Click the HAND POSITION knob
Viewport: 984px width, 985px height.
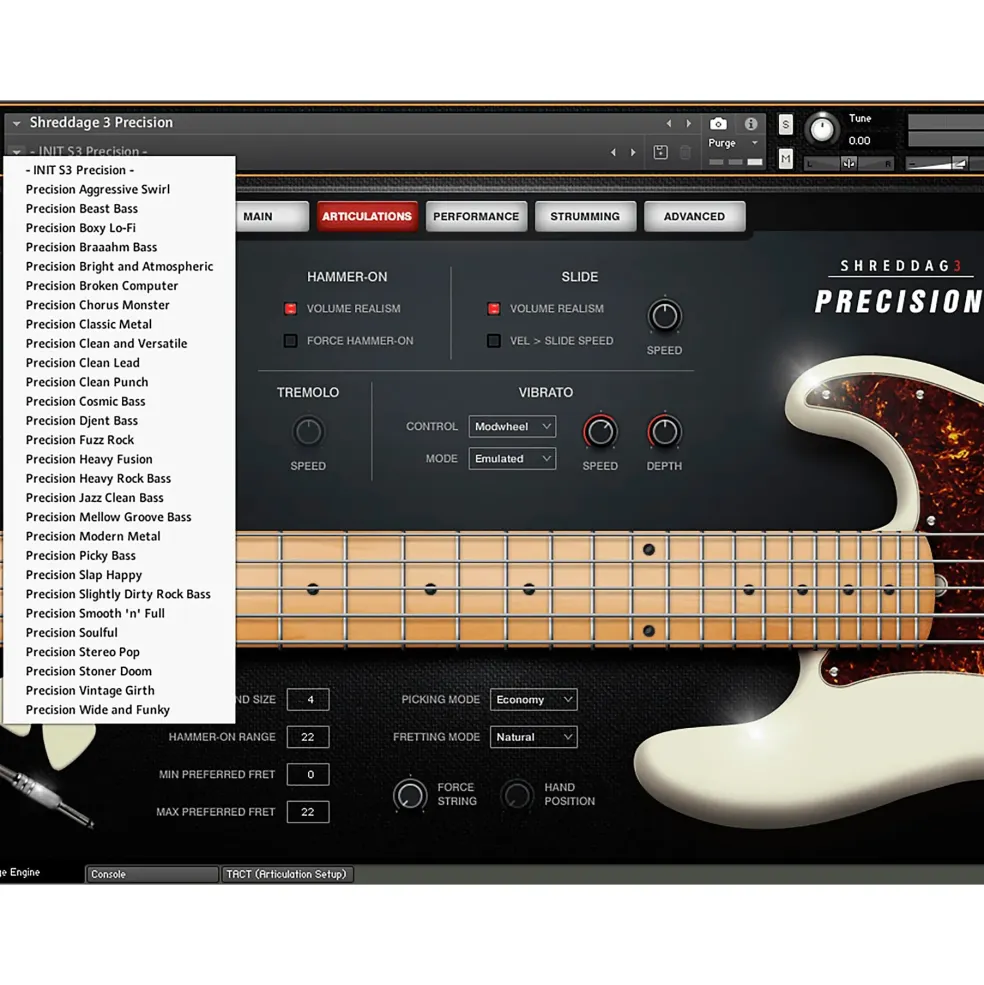[x=517, y=795]
